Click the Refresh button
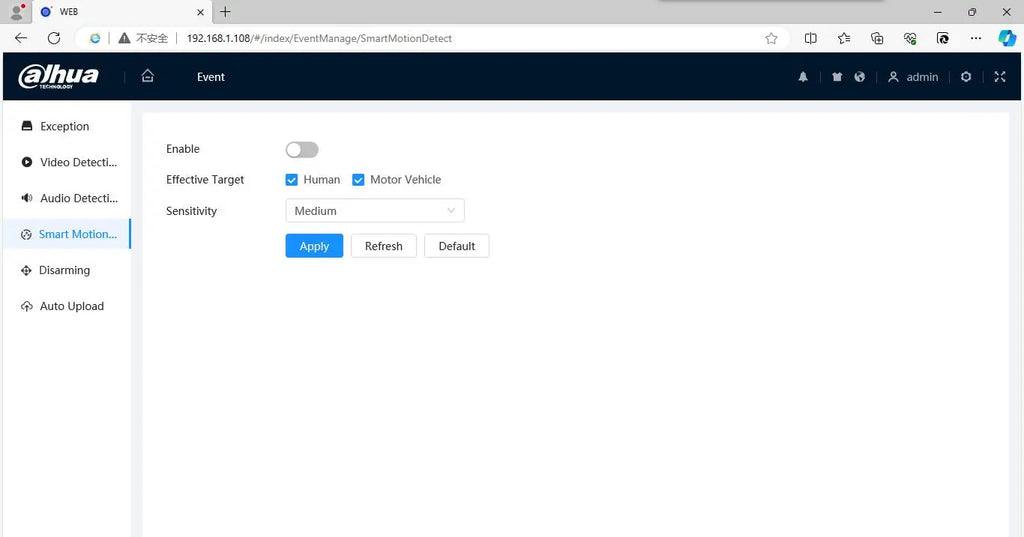The height and width of the screenshot is (537, 1024). (383, 246)
